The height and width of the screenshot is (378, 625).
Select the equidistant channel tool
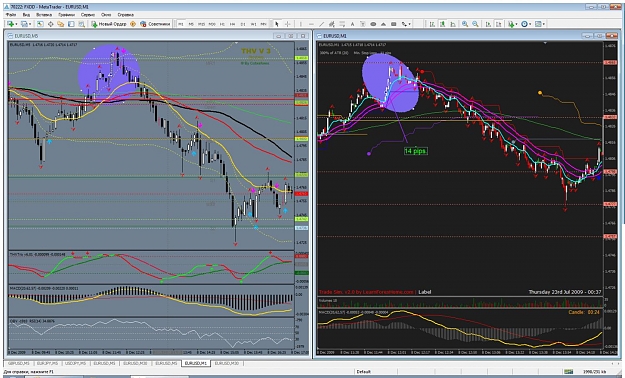pos(332,24)
